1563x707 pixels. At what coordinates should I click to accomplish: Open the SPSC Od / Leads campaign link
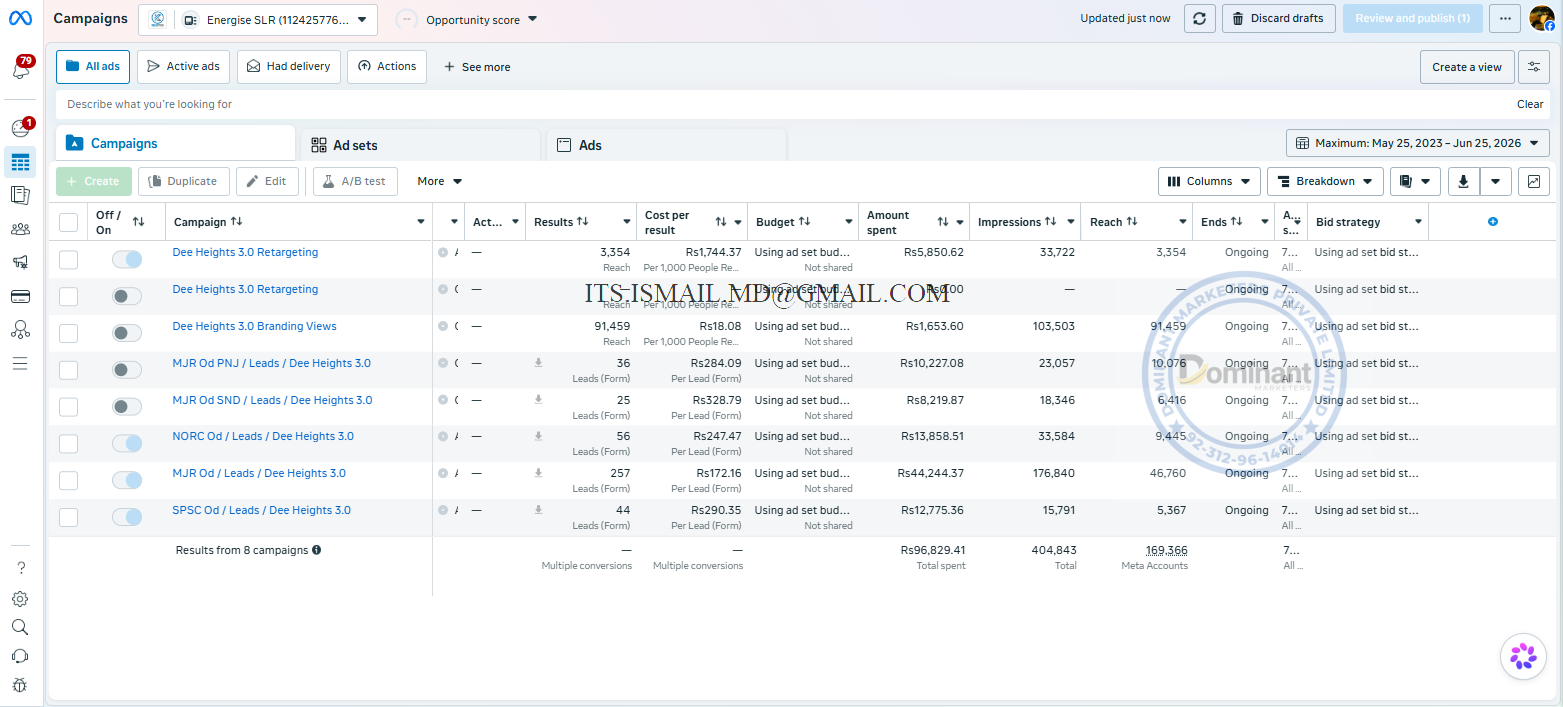(261, 510)
